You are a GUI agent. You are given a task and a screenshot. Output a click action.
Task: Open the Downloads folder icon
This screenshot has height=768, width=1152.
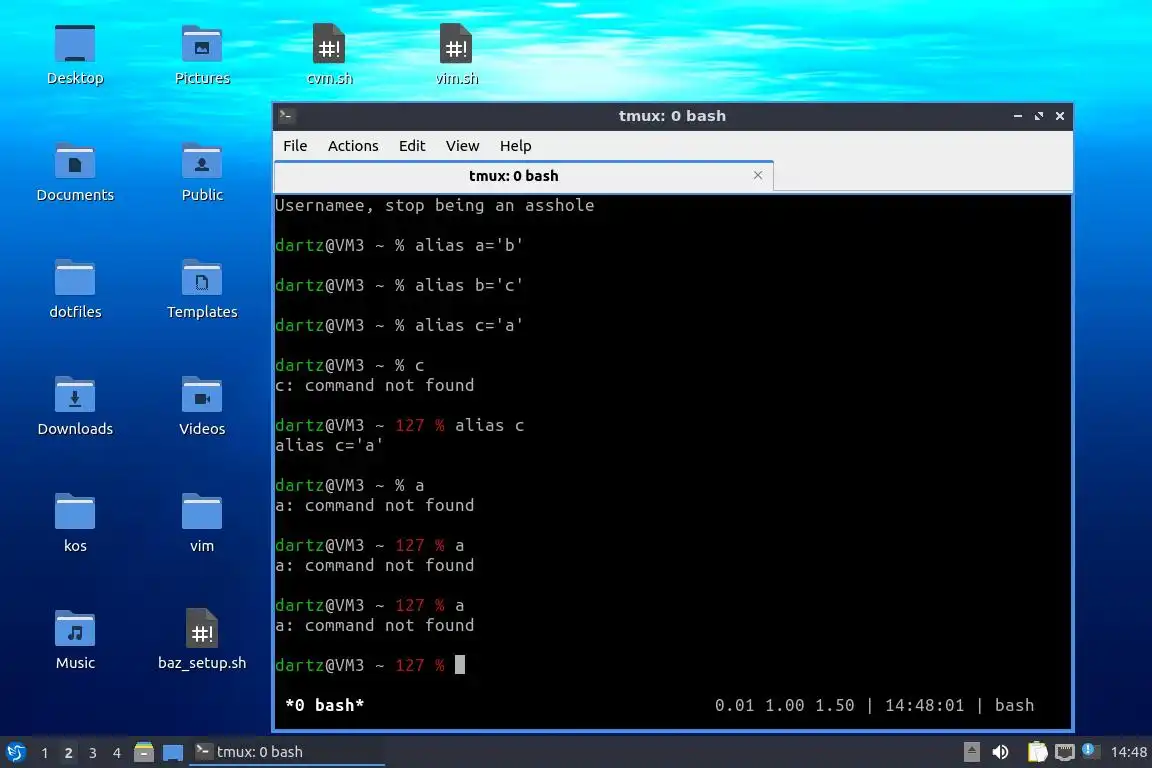click(75, 406)
